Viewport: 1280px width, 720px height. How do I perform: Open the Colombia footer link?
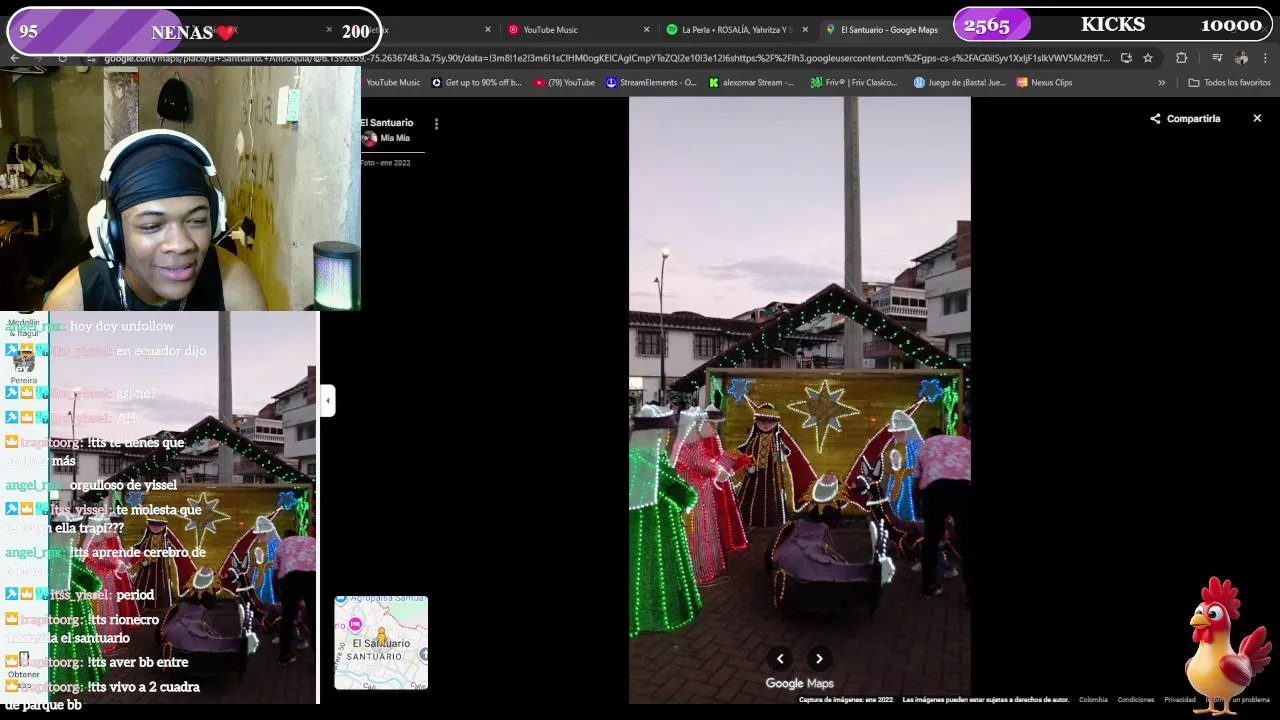[1093, 700]
